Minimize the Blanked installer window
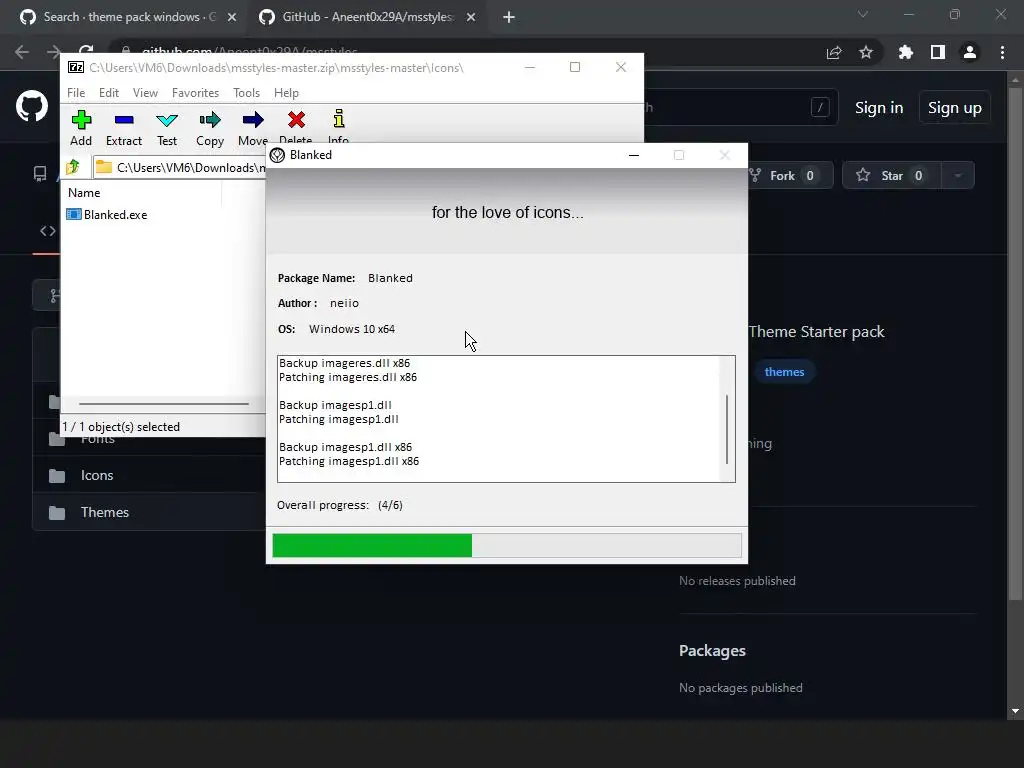Image resolution: width=1024 pixels, height=768 pixels. [x=633, y=155]
